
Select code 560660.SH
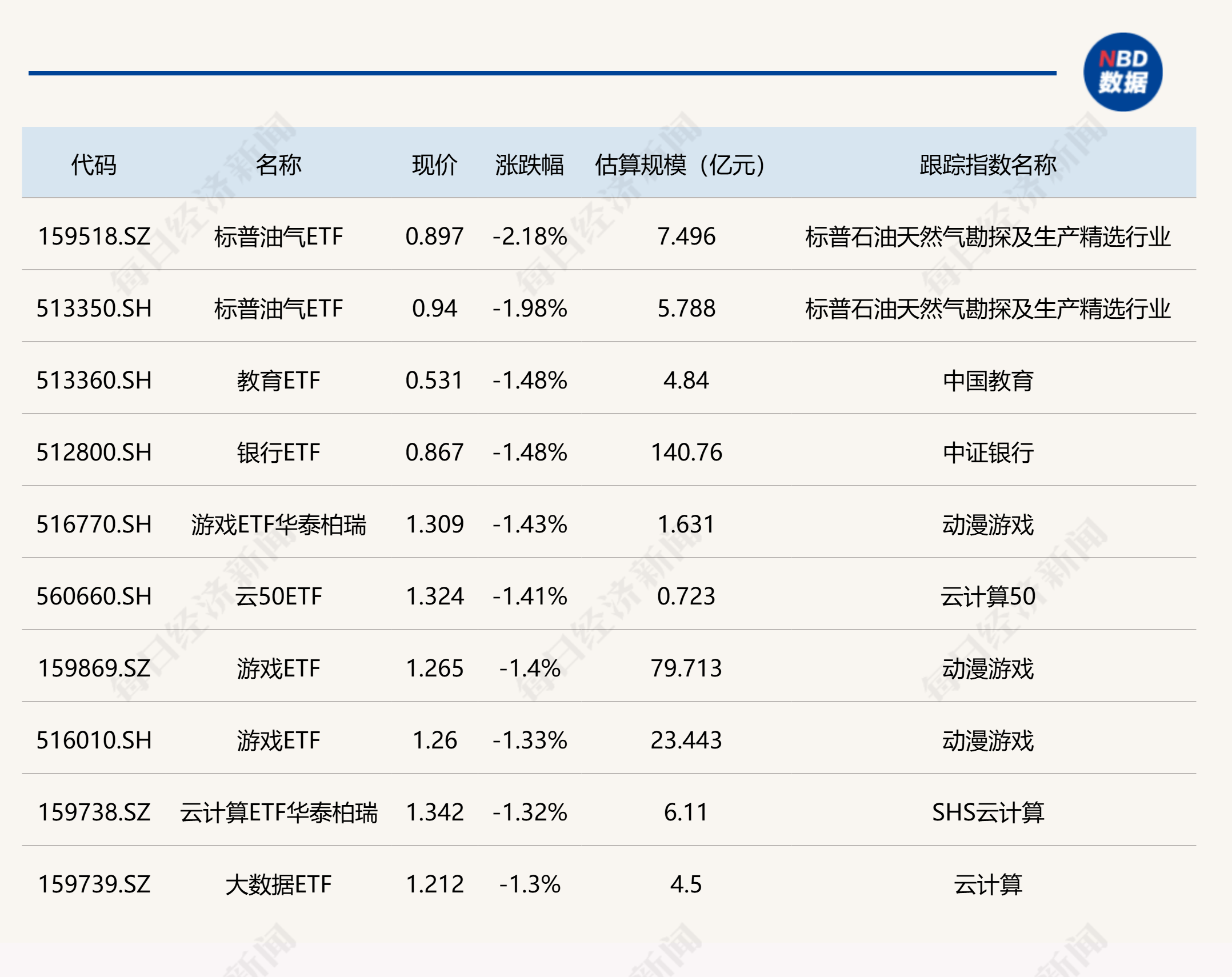(94, 596)
